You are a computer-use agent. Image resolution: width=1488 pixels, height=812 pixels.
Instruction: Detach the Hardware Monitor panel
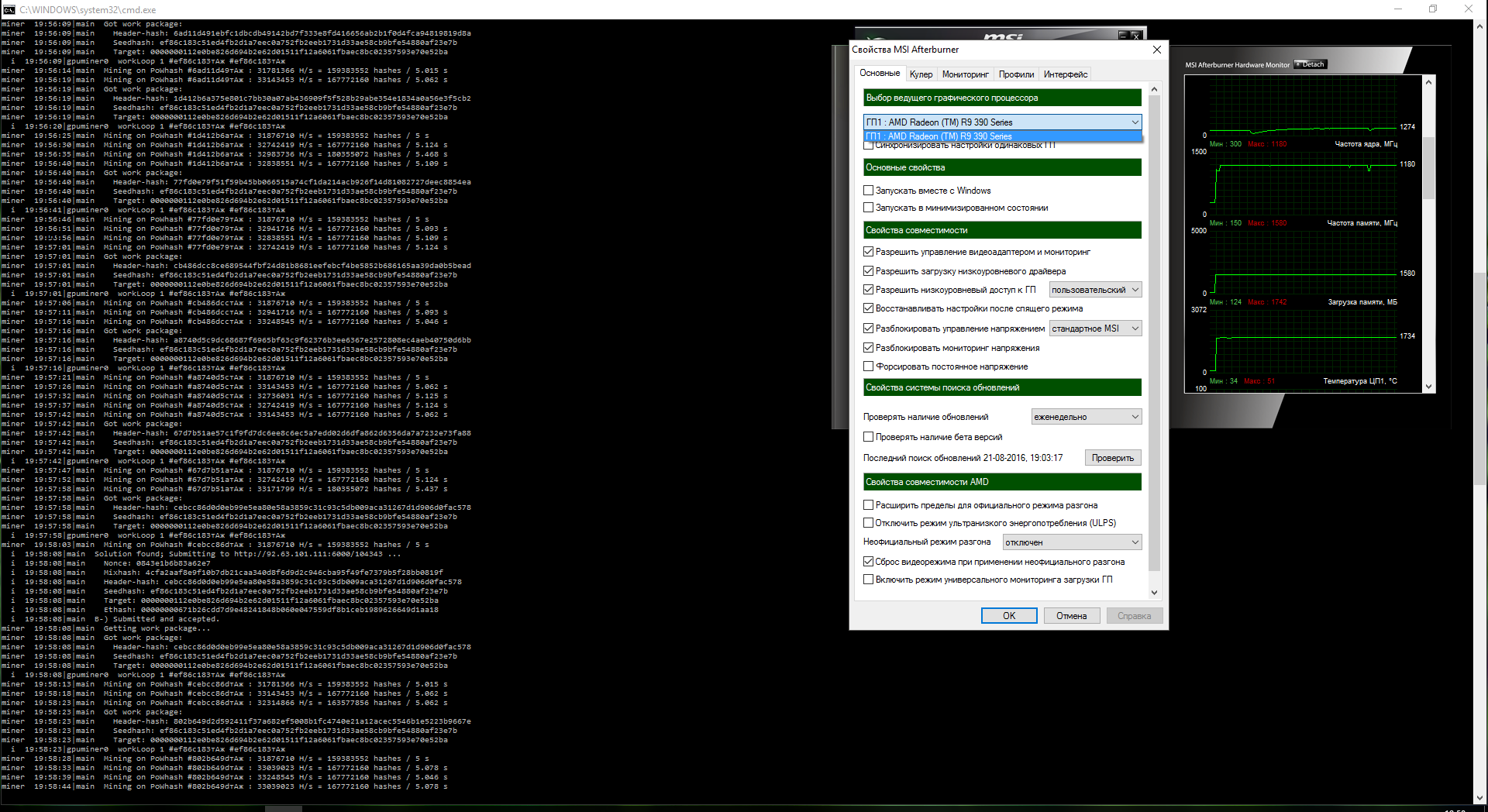point(1311,64)
